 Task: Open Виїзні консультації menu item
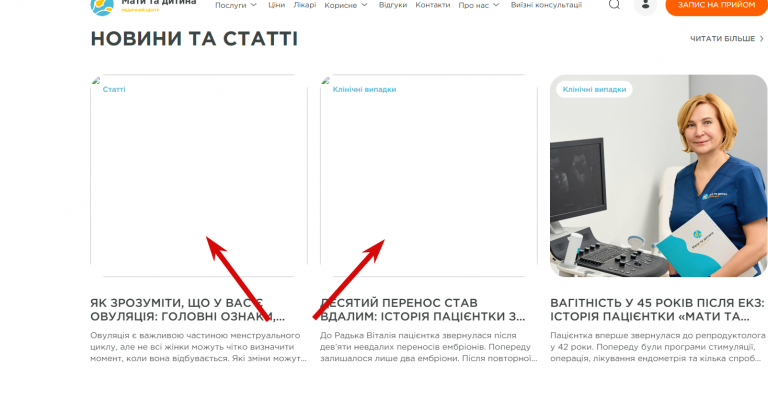pos(546,5)
